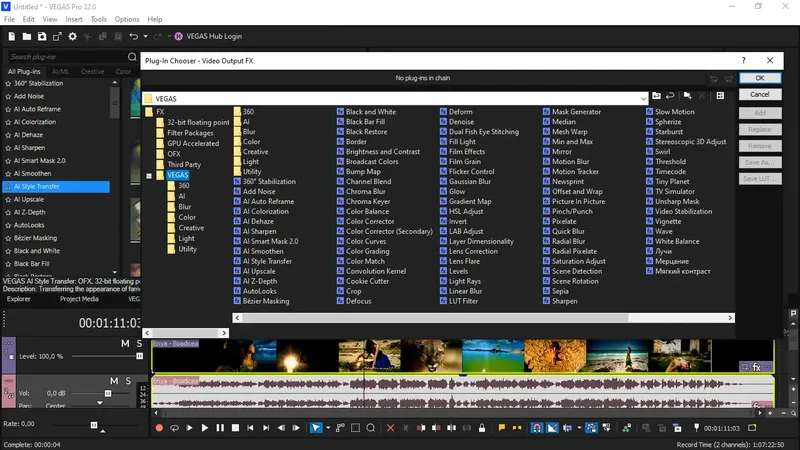Mute the video track with M
800x450 pixels.
(125, 344)
